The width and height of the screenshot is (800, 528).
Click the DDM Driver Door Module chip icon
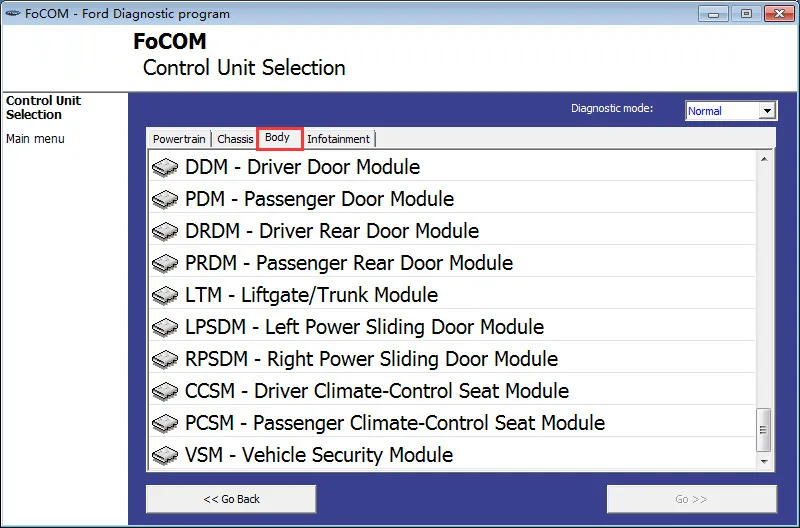[x=165, y=167]
